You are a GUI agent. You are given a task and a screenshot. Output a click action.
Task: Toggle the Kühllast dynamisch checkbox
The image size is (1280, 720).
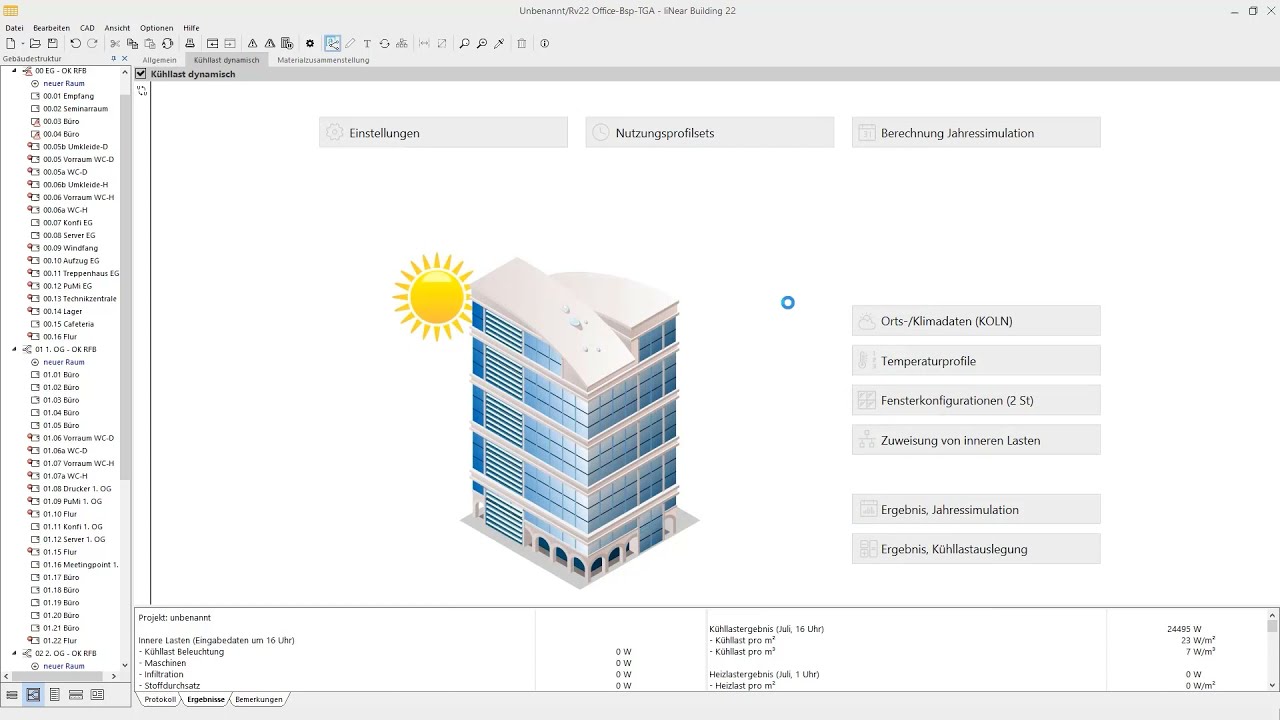pyautogui.click(x=141, y=74)
